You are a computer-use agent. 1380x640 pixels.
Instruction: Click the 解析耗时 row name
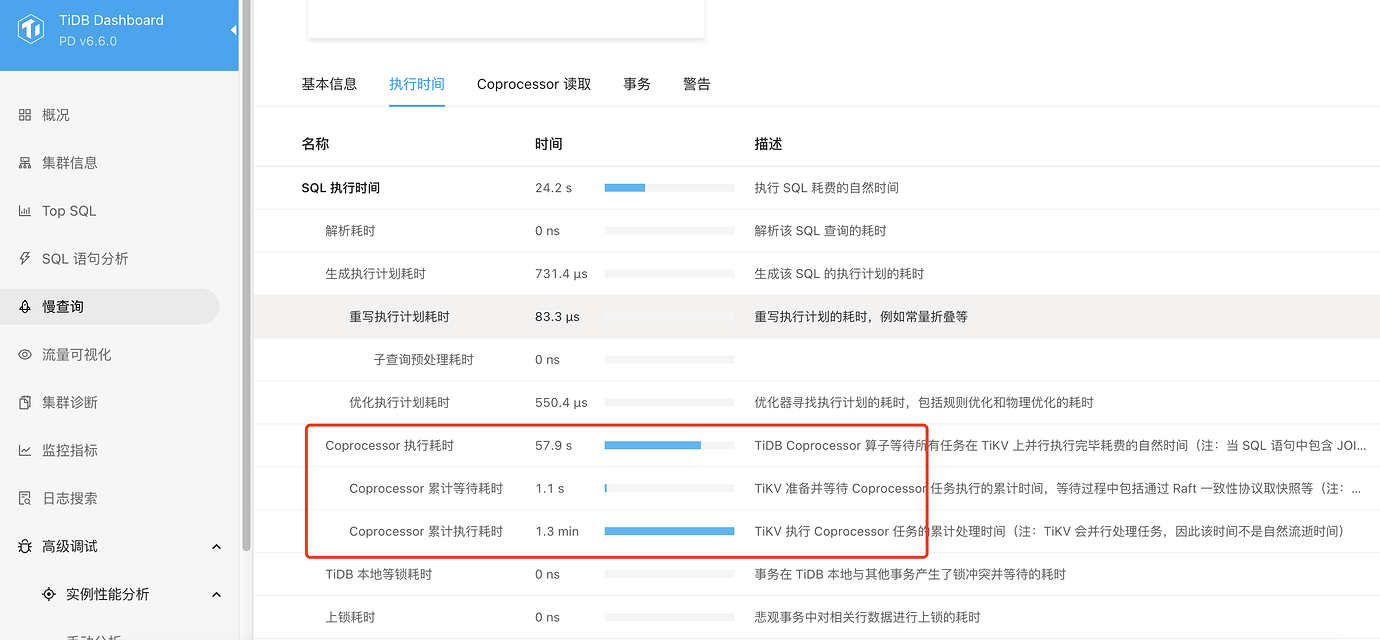(350, 231)
